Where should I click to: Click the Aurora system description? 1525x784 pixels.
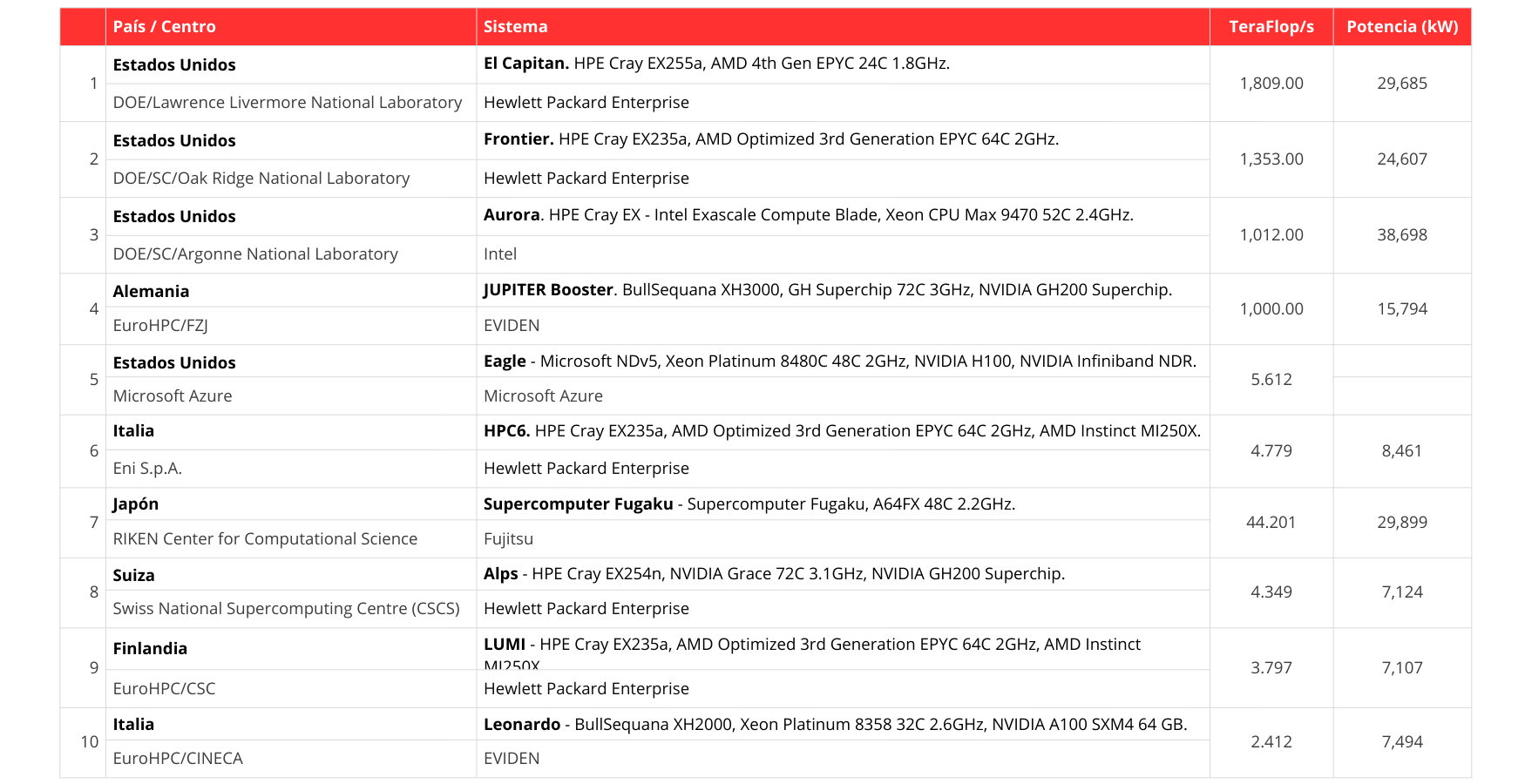tap(808, 215)
